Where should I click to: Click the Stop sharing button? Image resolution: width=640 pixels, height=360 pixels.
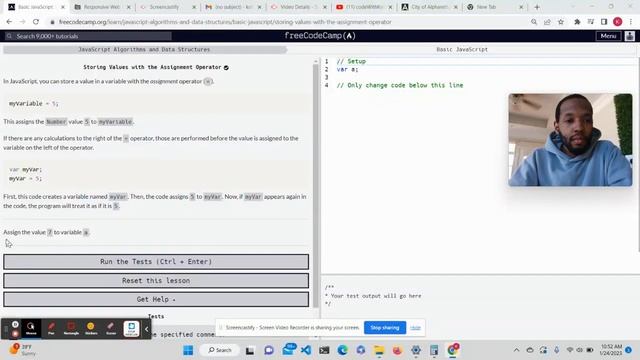384,328
